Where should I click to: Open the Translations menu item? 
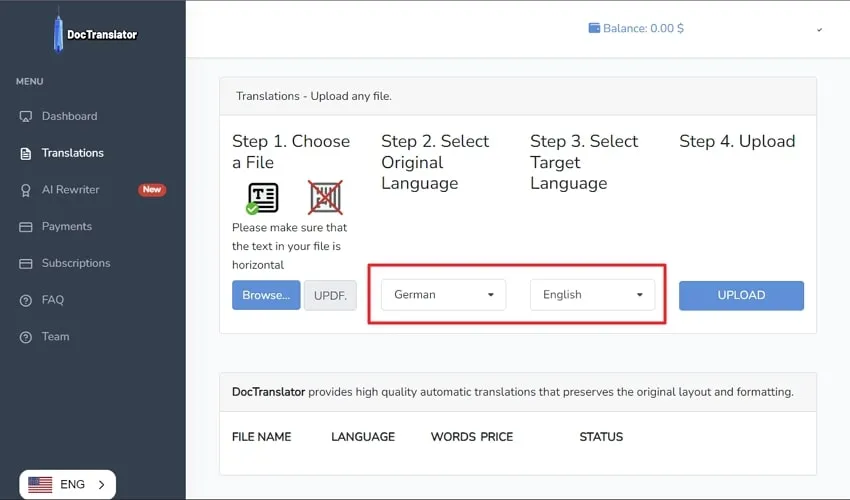73,153
